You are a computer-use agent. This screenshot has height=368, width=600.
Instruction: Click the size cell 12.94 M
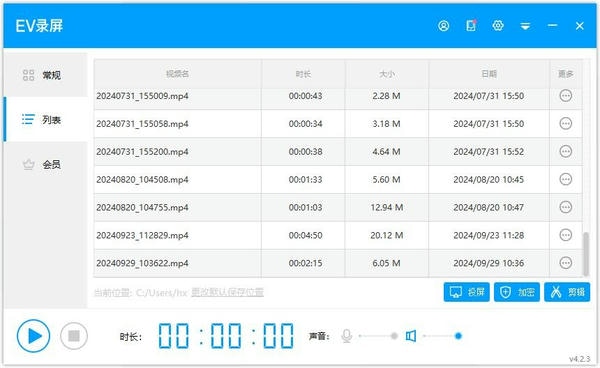pyautogui.click(x=386, y=207)
